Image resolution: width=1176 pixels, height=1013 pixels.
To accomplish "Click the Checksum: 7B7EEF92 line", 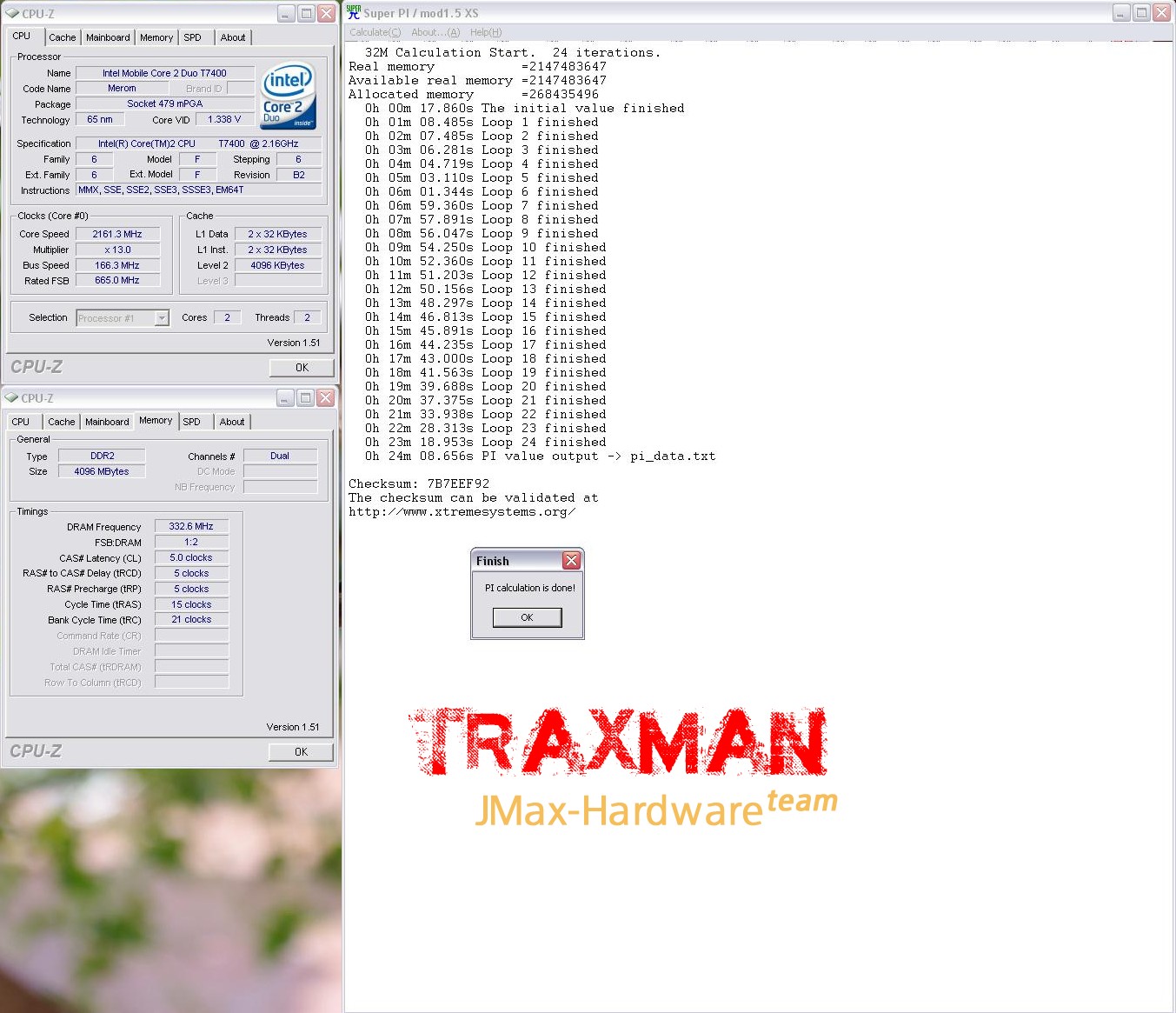I will click(x=419, y=483).
